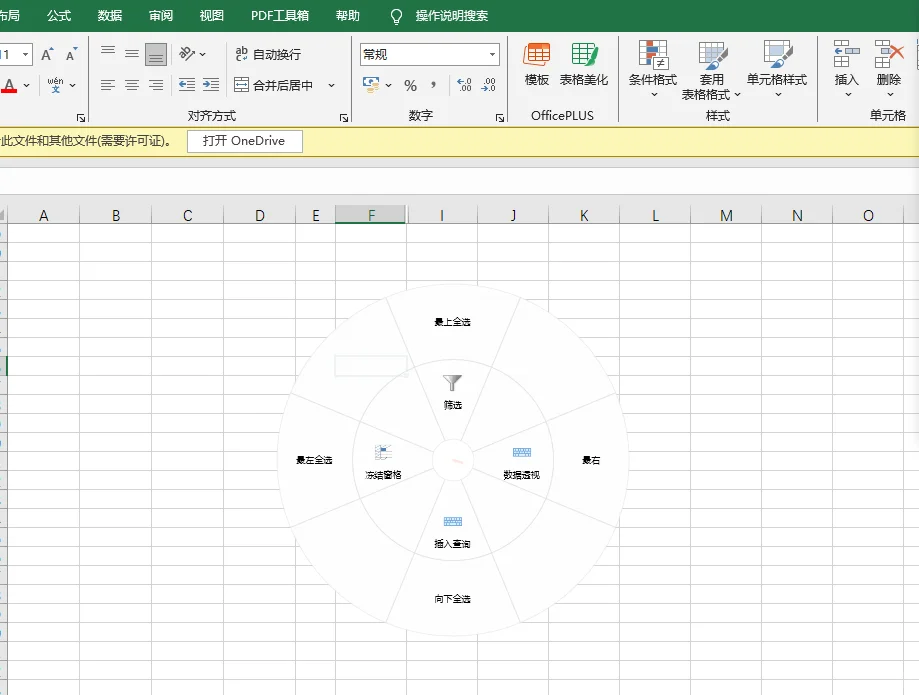This screenshot has width=919, height=695.
Task: Open the 审阅 ribbon tab
Action: click(x=161, y=15)
